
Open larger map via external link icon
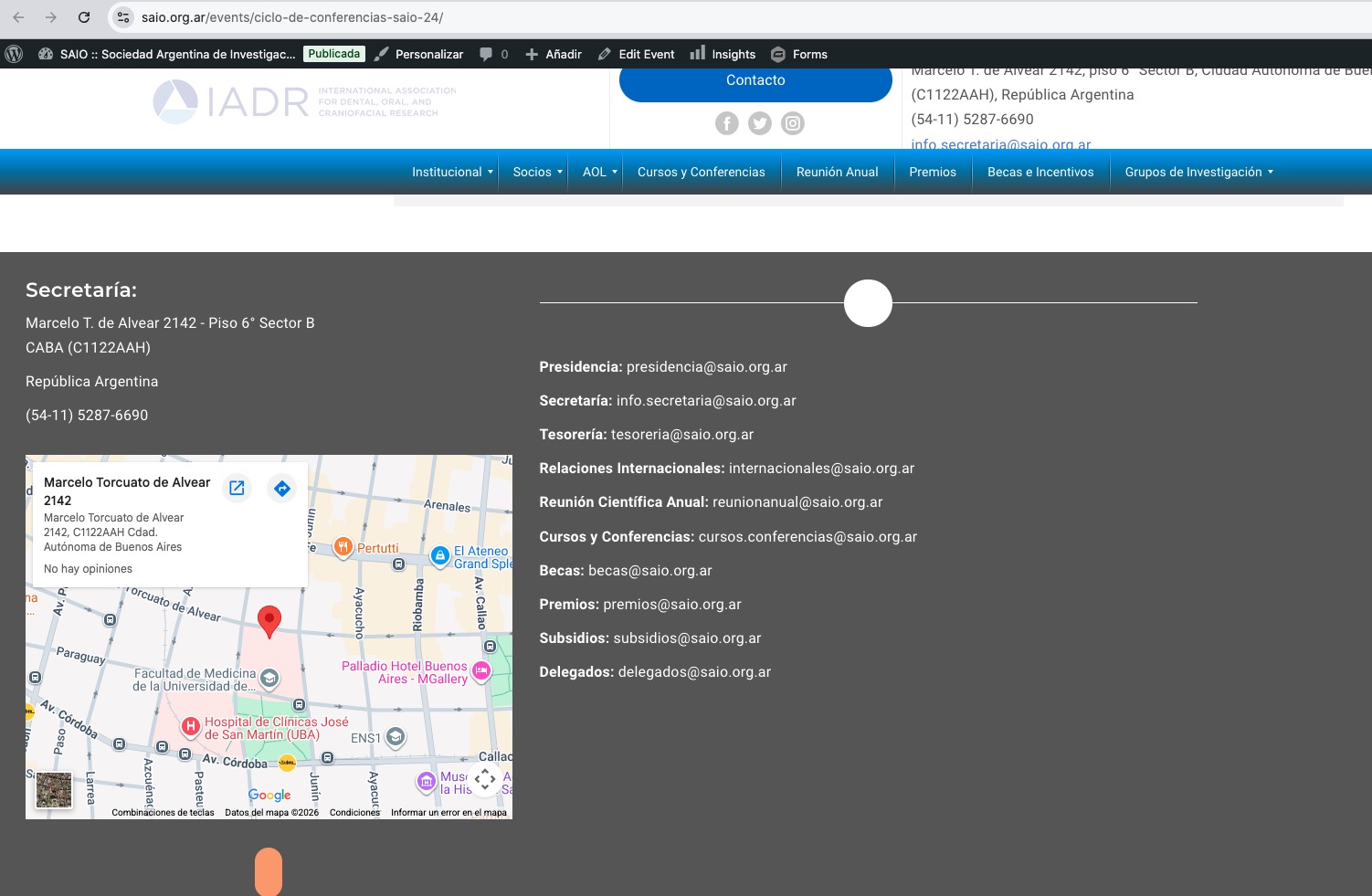[237, 489]
